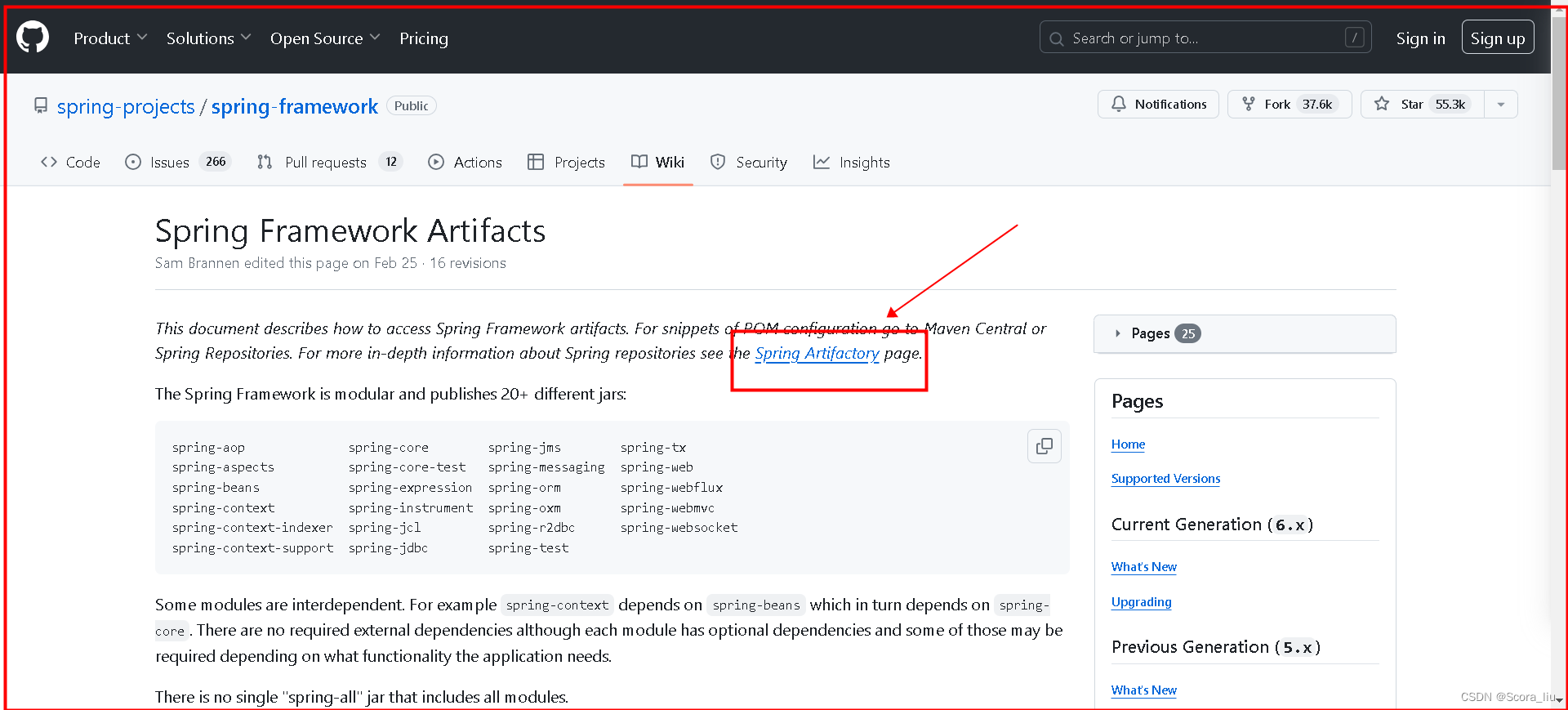Switch to the Projects tab
The width and height of the screenshot is (1568, 710).
pos(566,162)
